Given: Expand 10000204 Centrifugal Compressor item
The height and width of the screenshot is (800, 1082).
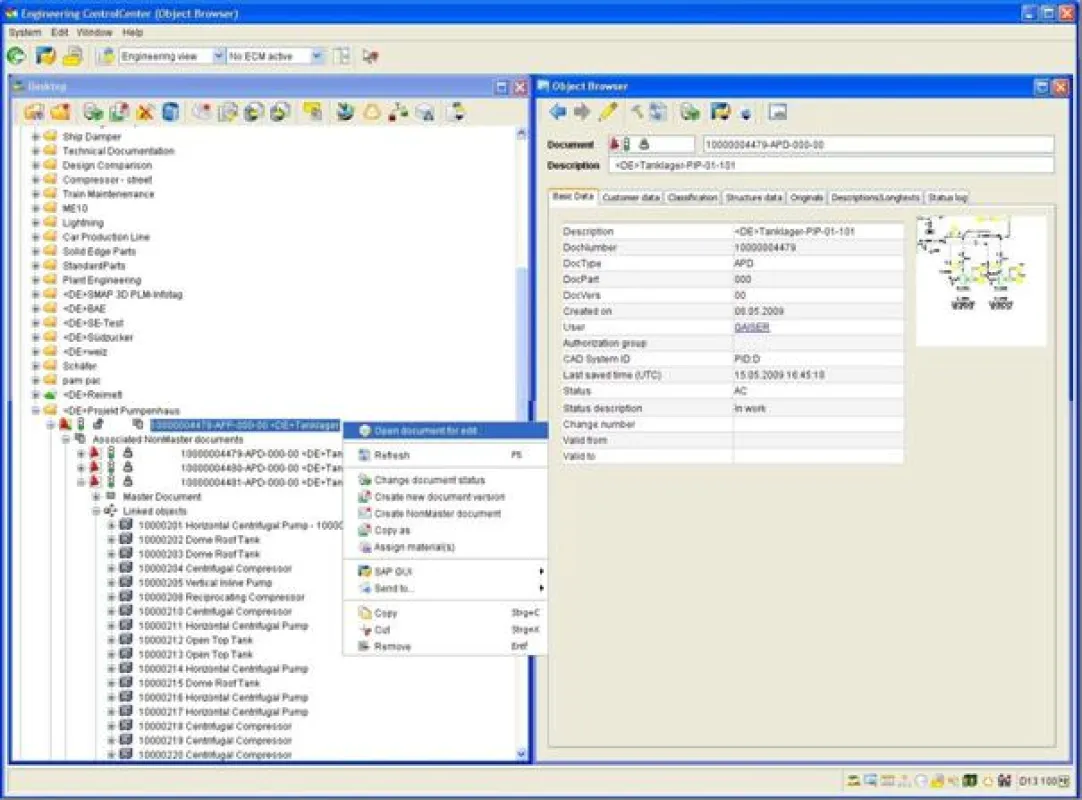Looking at the screenshot, I should tap(111, 569).
